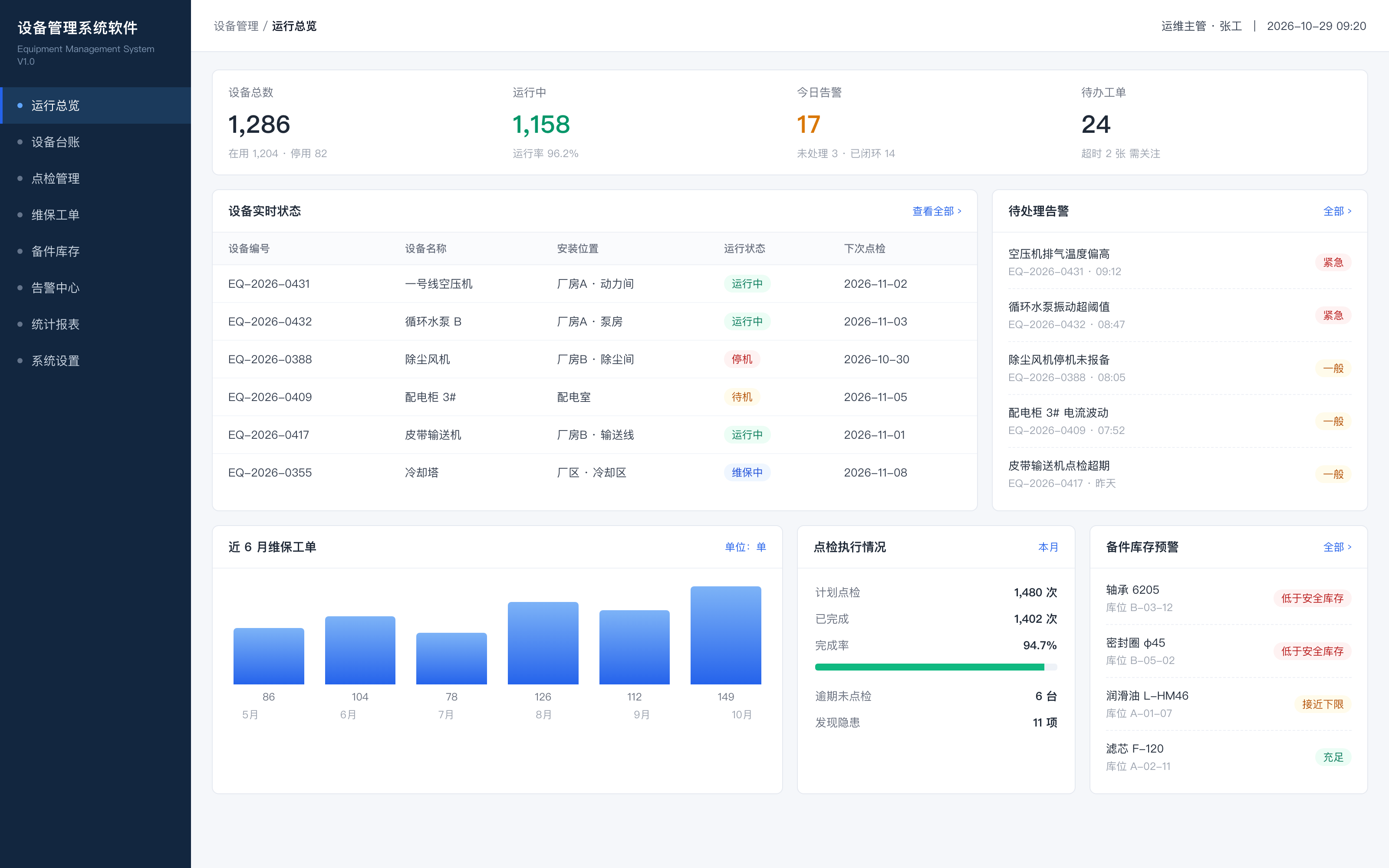This screenshot has height=868, width=1389.
Task: Go to 设备台账 in the sidebar
Action: click(x=95, y=142)
